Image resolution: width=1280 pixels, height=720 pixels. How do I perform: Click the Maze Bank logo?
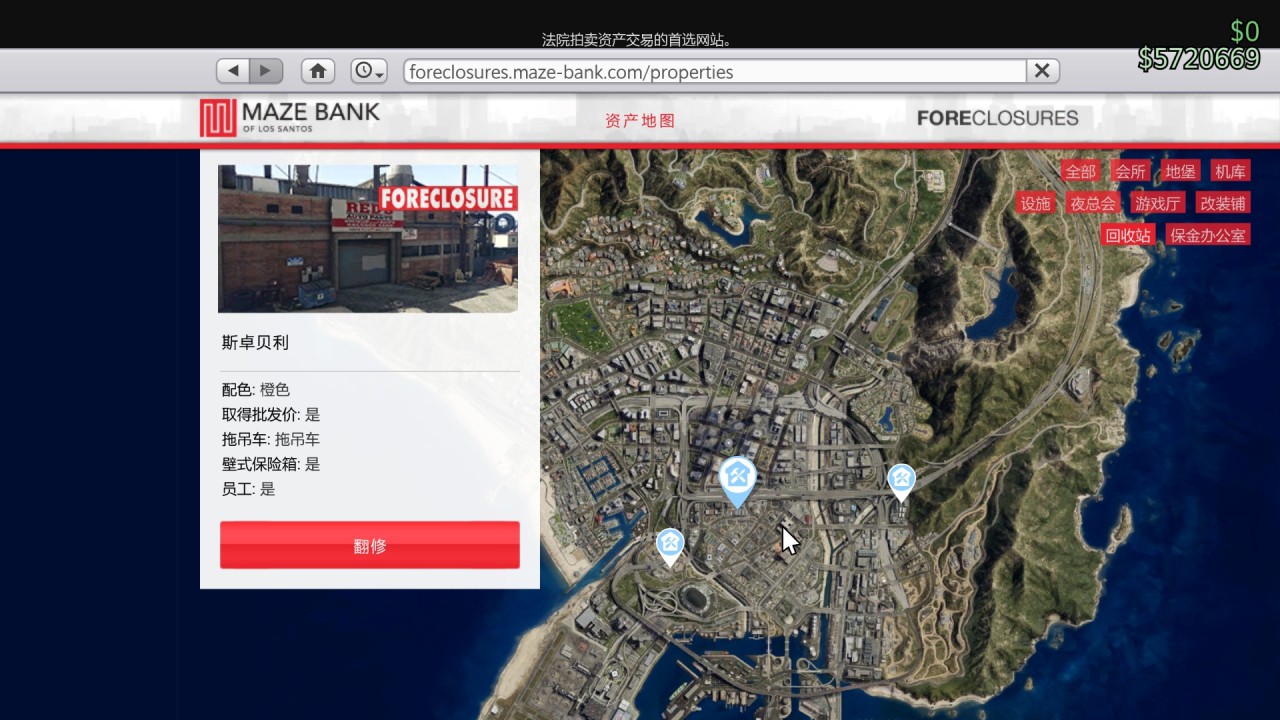point(290,117)
